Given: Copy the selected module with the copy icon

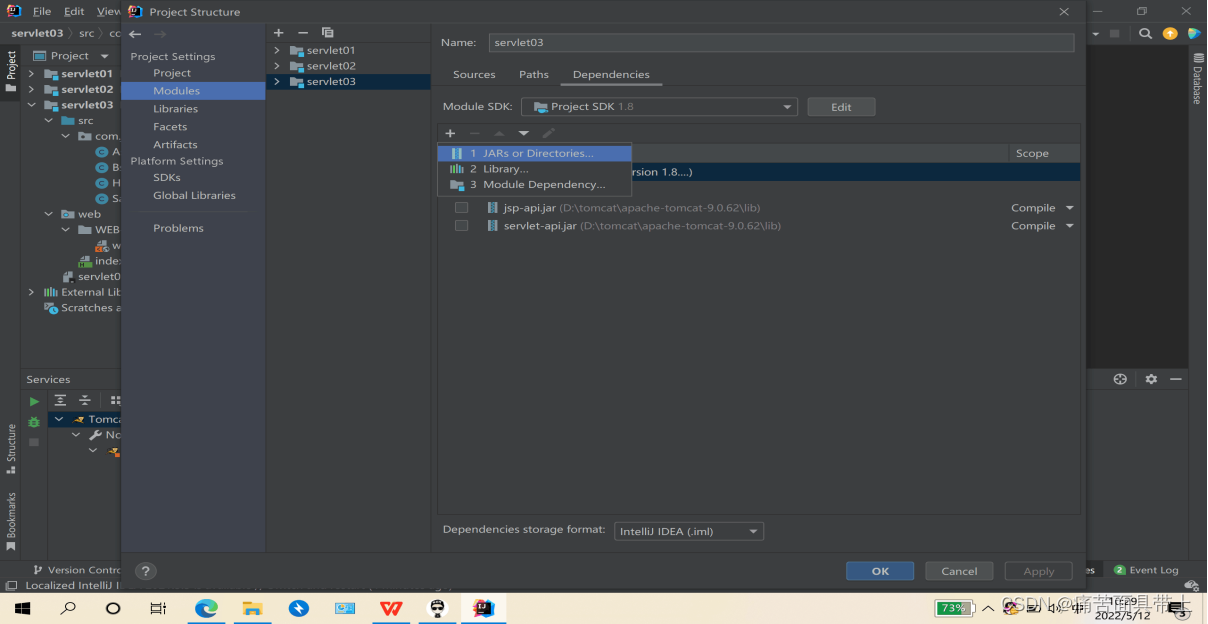Looking at the screenshot, I should 327,33.
